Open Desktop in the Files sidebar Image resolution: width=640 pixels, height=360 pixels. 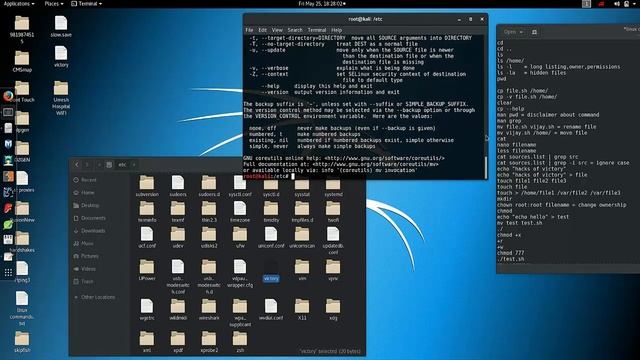(86, 205)
